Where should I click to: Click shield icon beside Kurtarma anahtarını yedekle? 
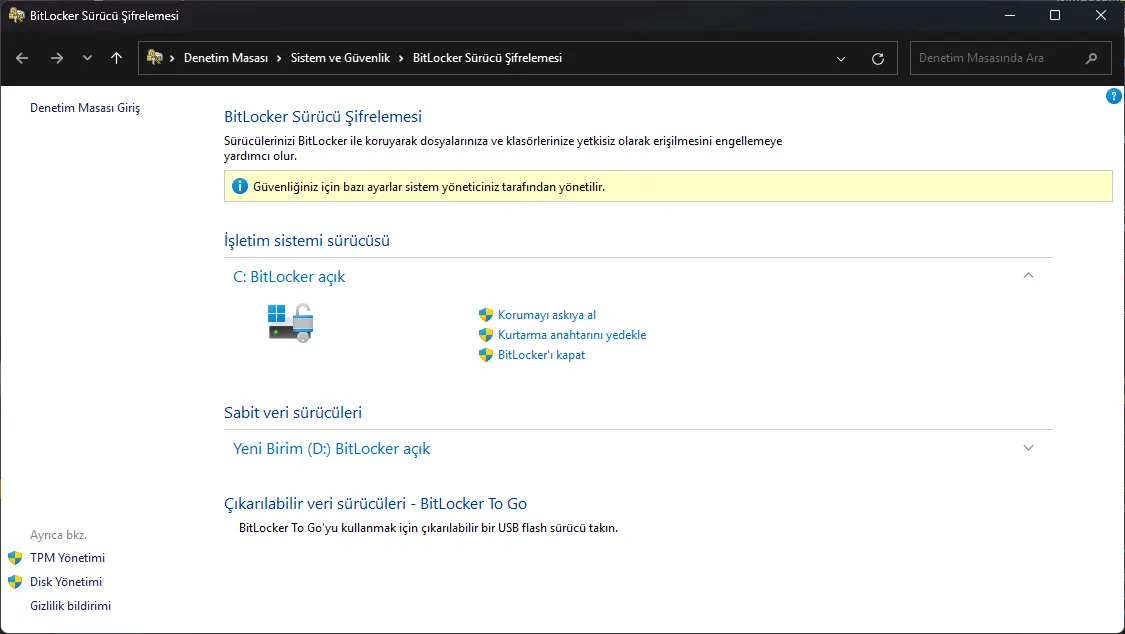[486, 335]
